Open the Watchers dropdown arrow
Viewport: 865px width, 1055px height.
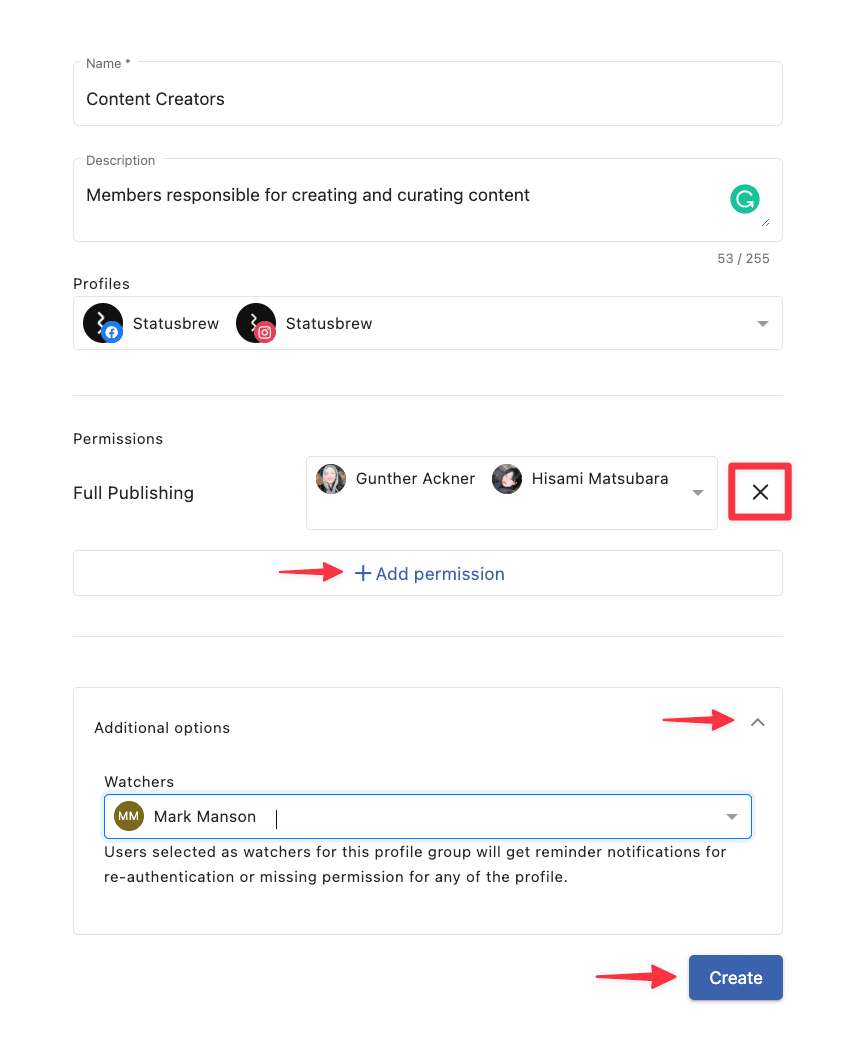coord(732,817)
